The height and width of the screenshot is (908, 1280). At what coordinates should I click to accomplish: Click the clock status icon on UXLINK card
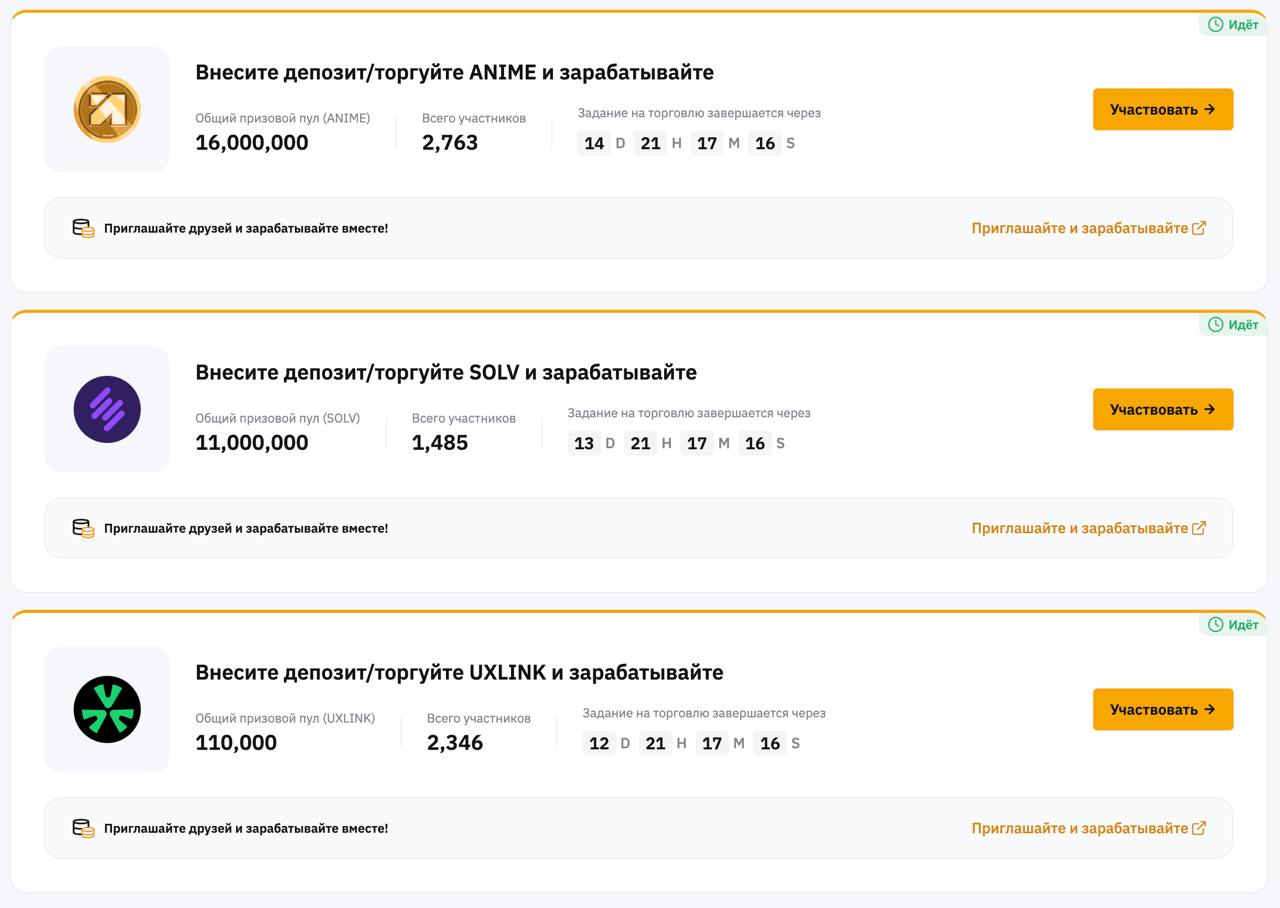[1215, 624]
